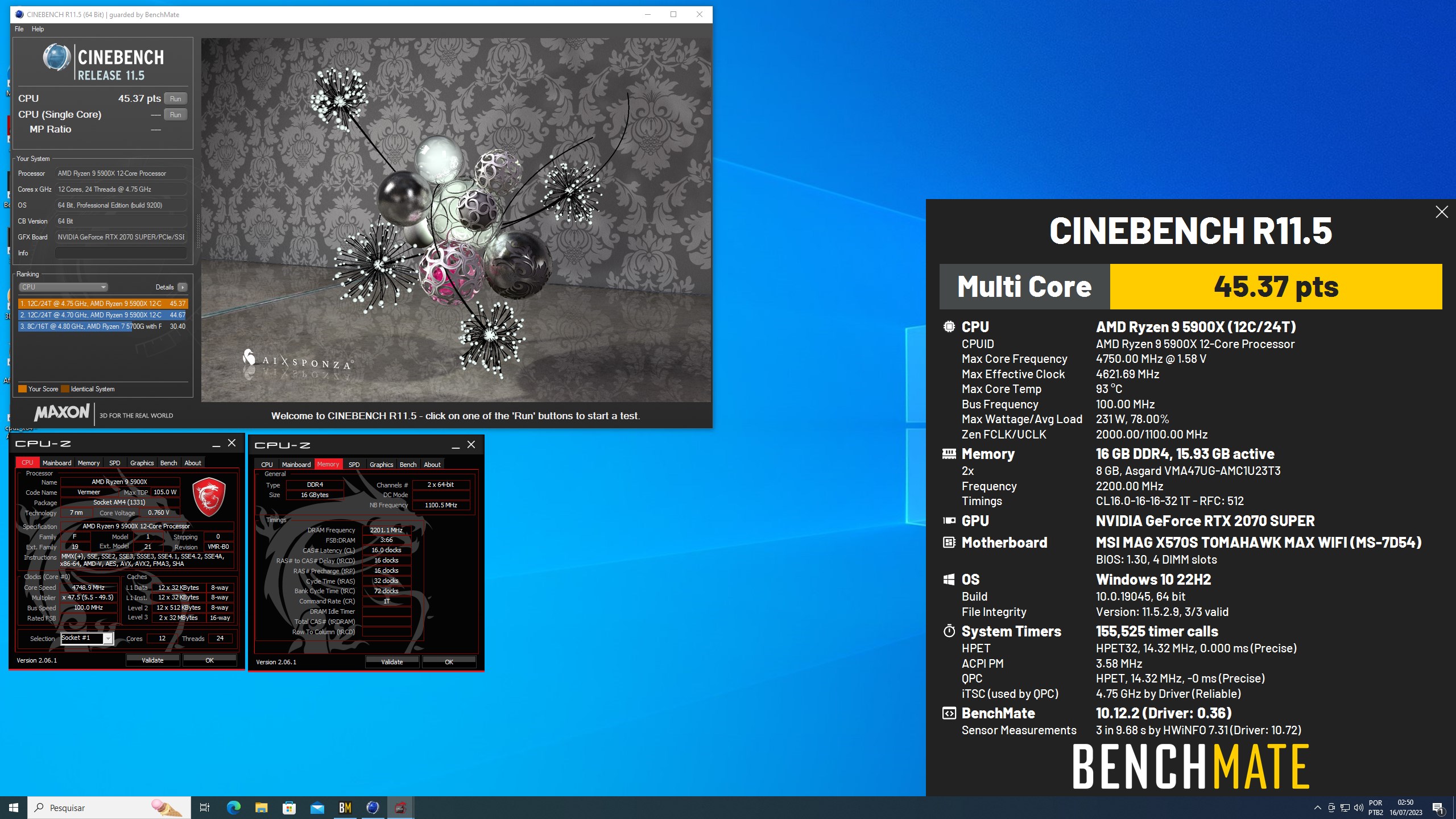Open About tab in left CPU-Z window
This screenshot has height=819, width=1456.
click(x=193, y=463)
